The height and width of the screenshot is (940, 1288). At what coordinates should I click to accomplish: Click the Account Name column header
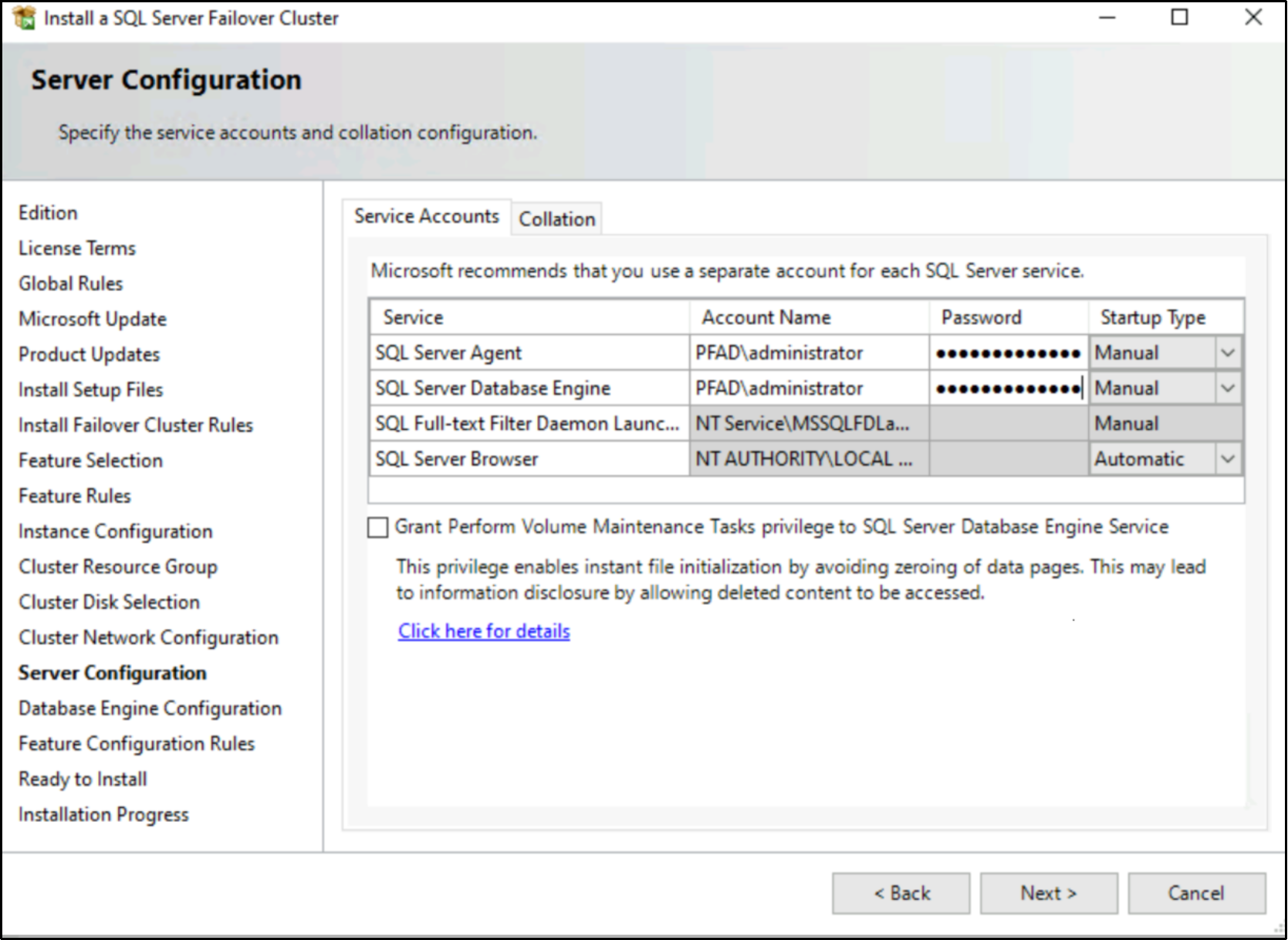pos(809,318)
